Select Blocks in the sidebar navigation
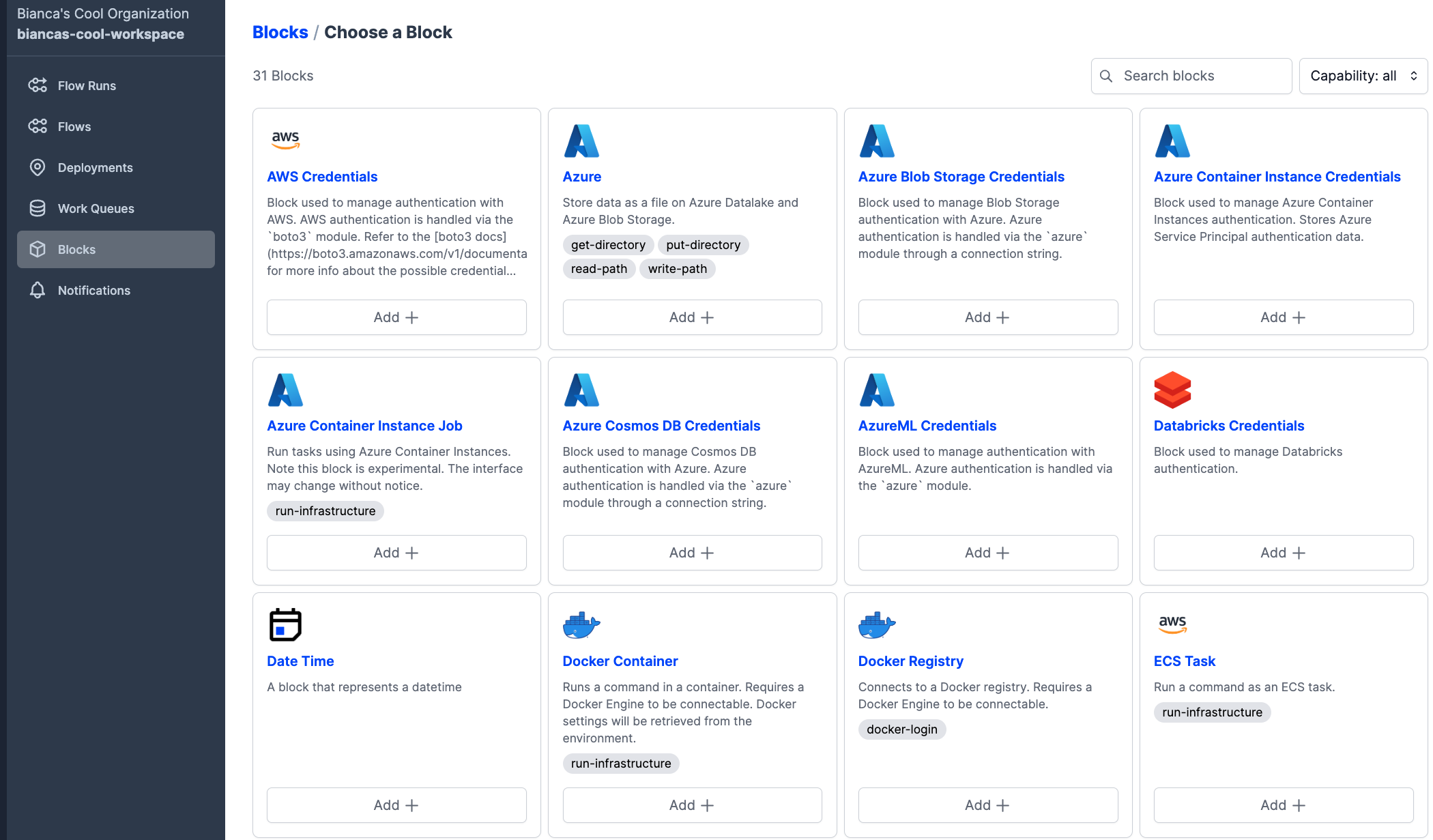This screenshot has height=840, width=1433. 76,249
